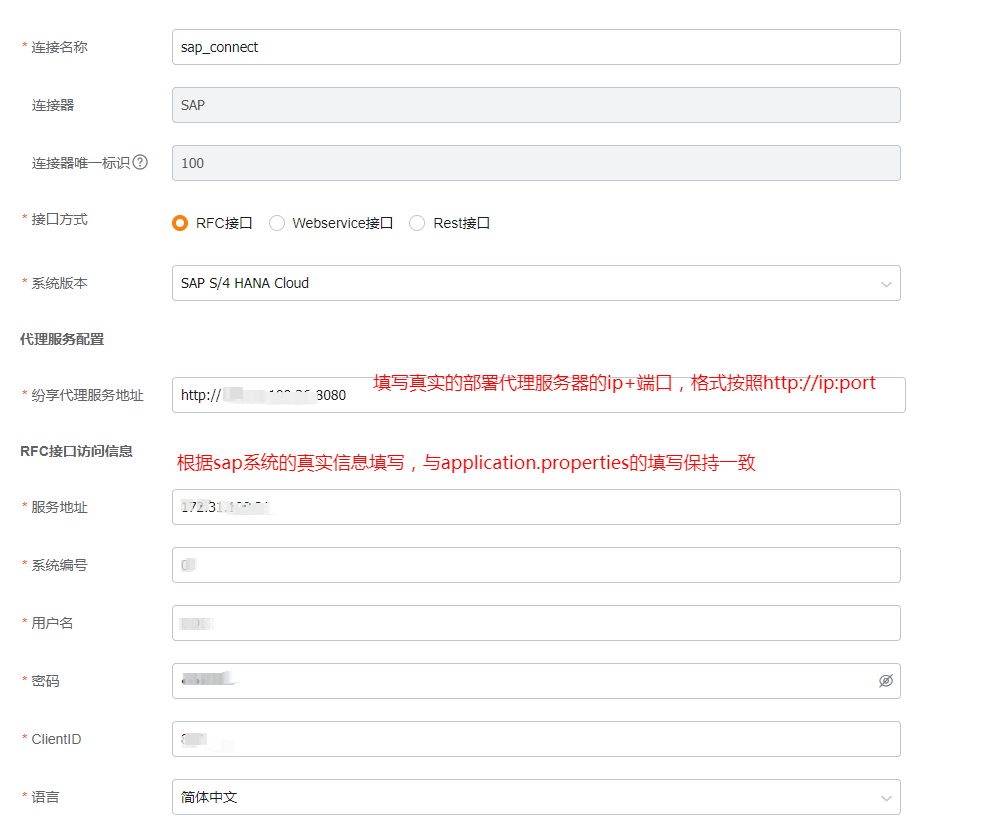
Task: Click the 连接名称 label
Action: pos(59,47)
